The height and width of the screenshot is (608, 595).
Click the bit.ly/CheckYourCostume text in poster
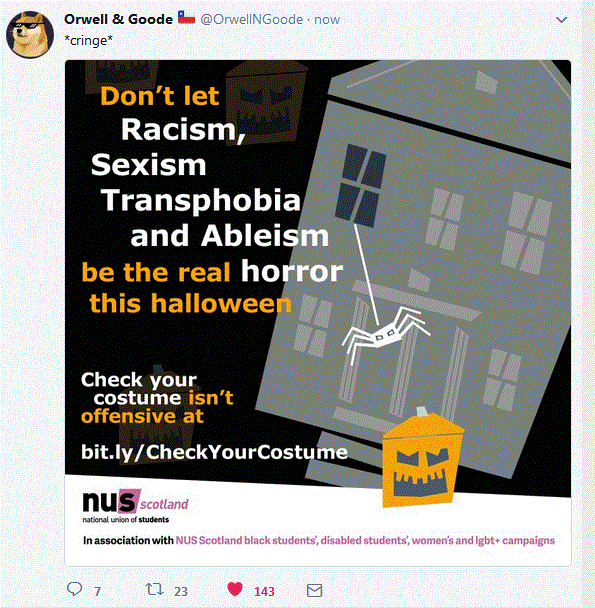tap(214, 452)
